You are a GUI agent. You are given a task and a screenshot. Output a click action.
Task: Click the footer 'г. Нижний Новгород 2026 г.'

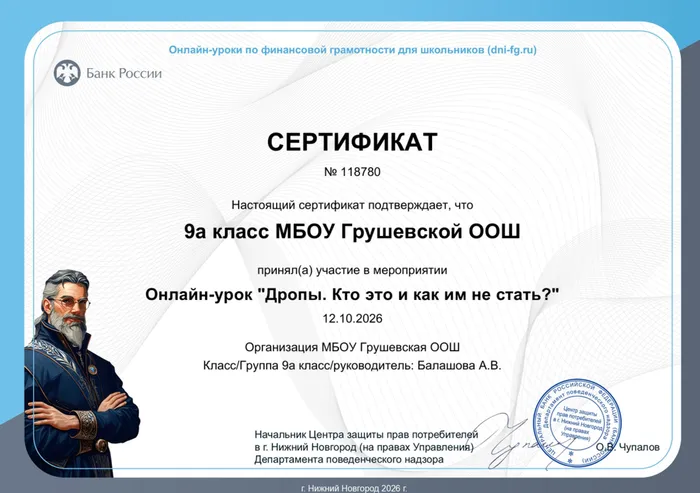click(x=354, y=488)
